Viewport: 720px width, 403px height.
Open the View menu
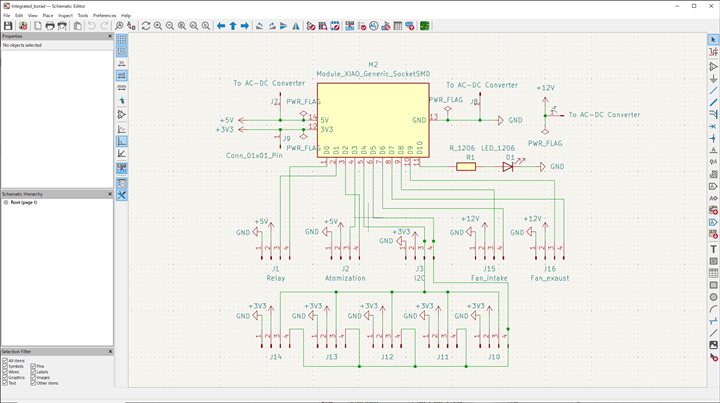(x=33, y=15)
